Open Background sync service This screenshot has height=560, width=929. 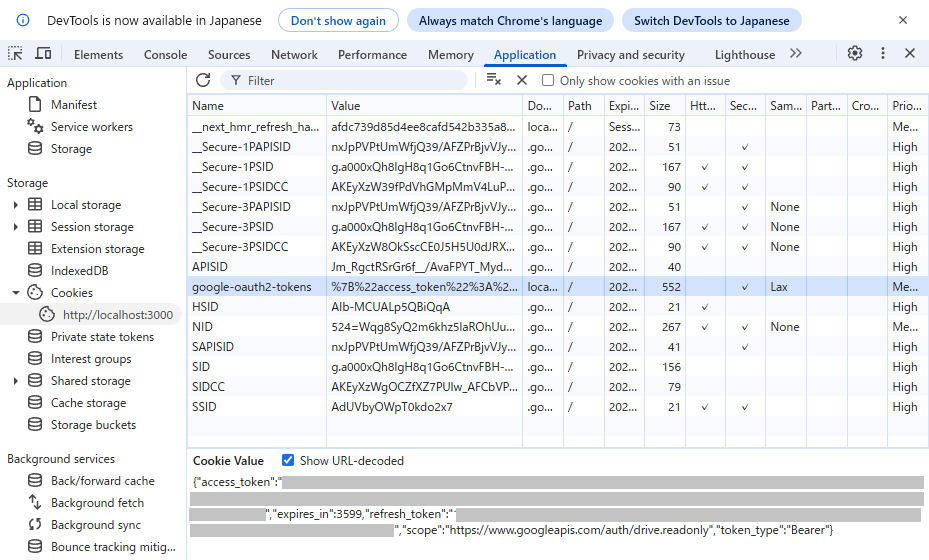click(x=95, y=525)
